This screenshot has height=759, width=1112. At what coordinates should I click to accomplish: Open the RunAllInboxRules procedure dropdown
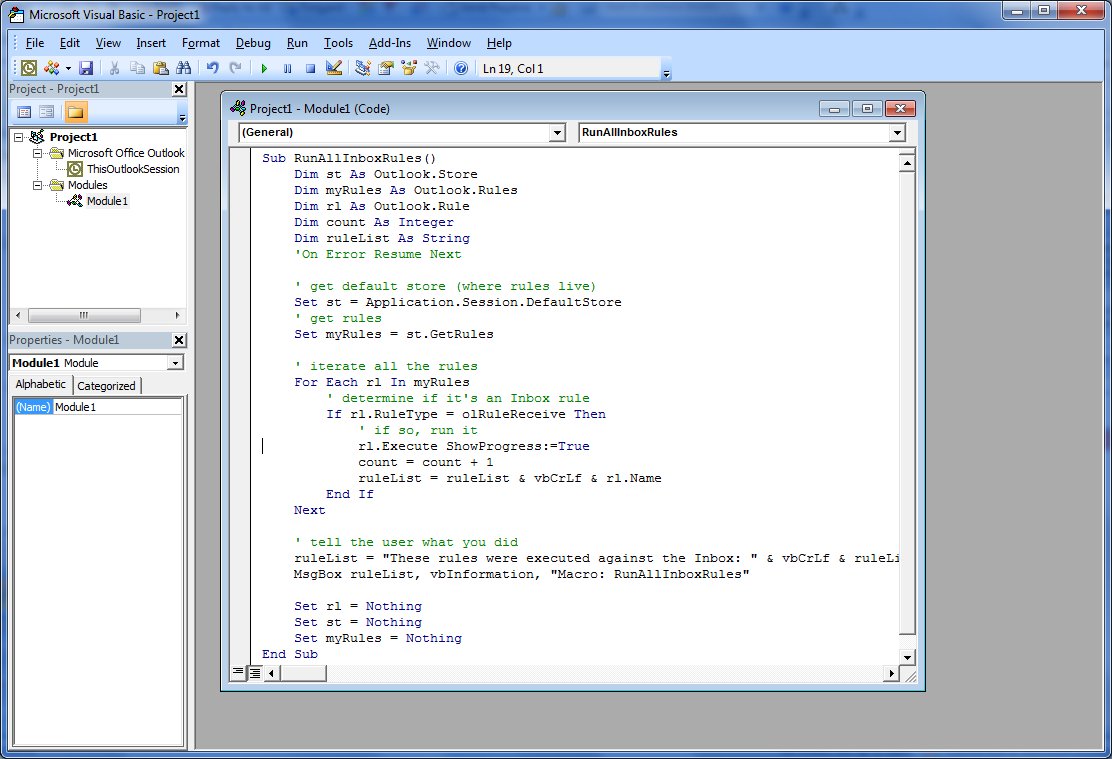897,132
